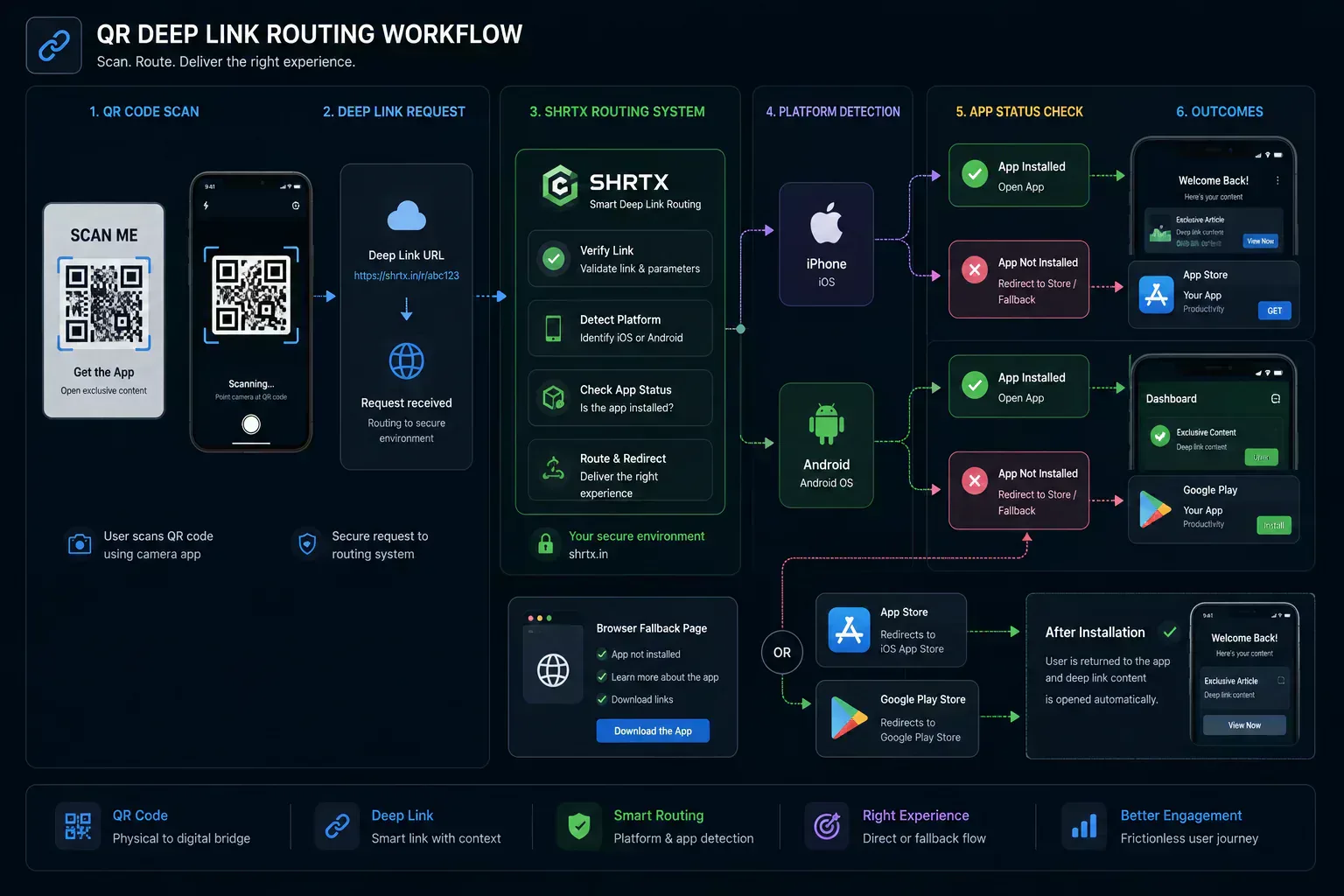Click the red X icon in iOS App Not Installed
The width and height of the screenshot is (1344, 896).
[974, 269]
